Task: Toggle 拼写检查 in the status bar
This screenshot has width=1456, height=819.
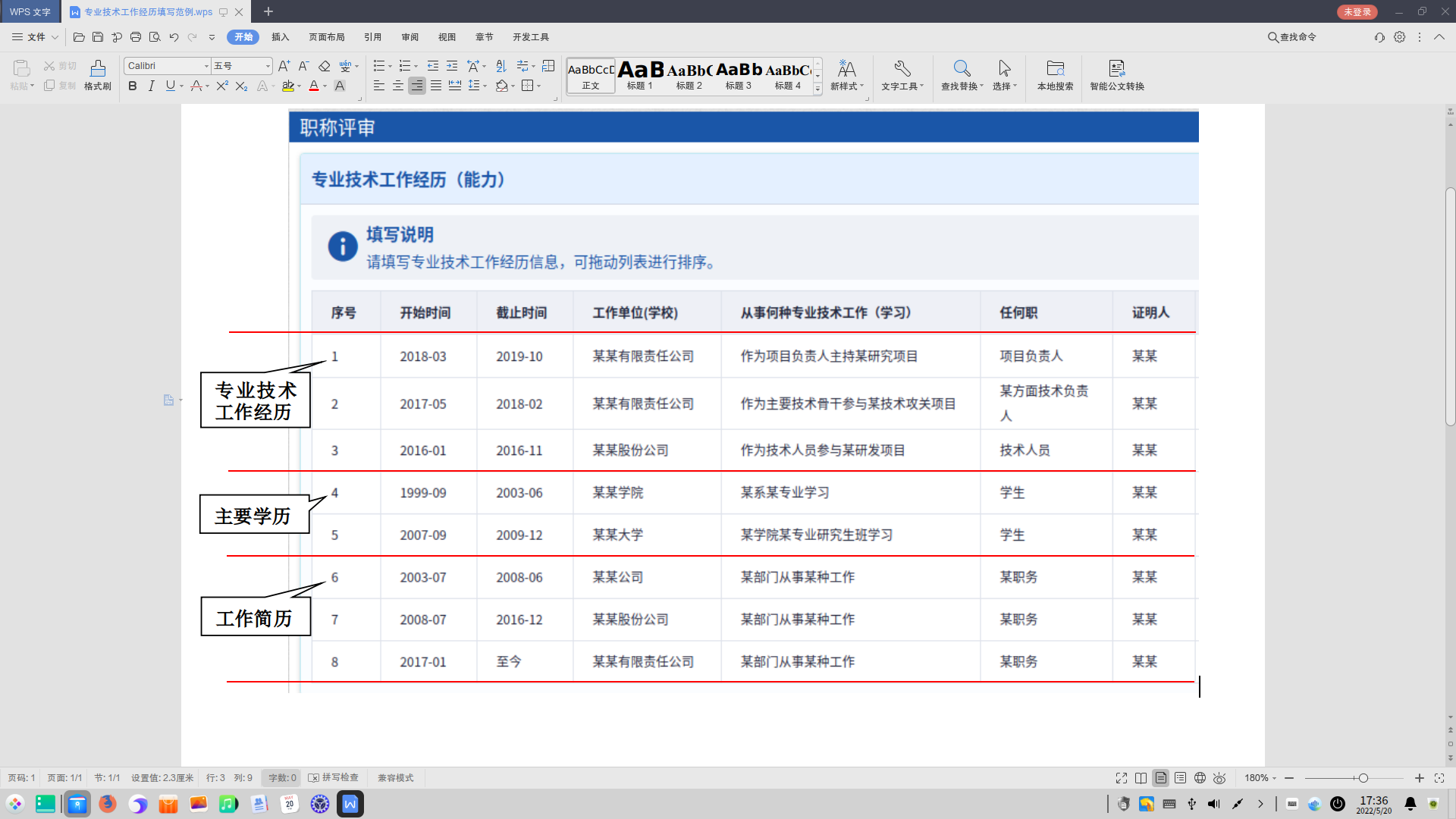Action: tap(334, 778)
